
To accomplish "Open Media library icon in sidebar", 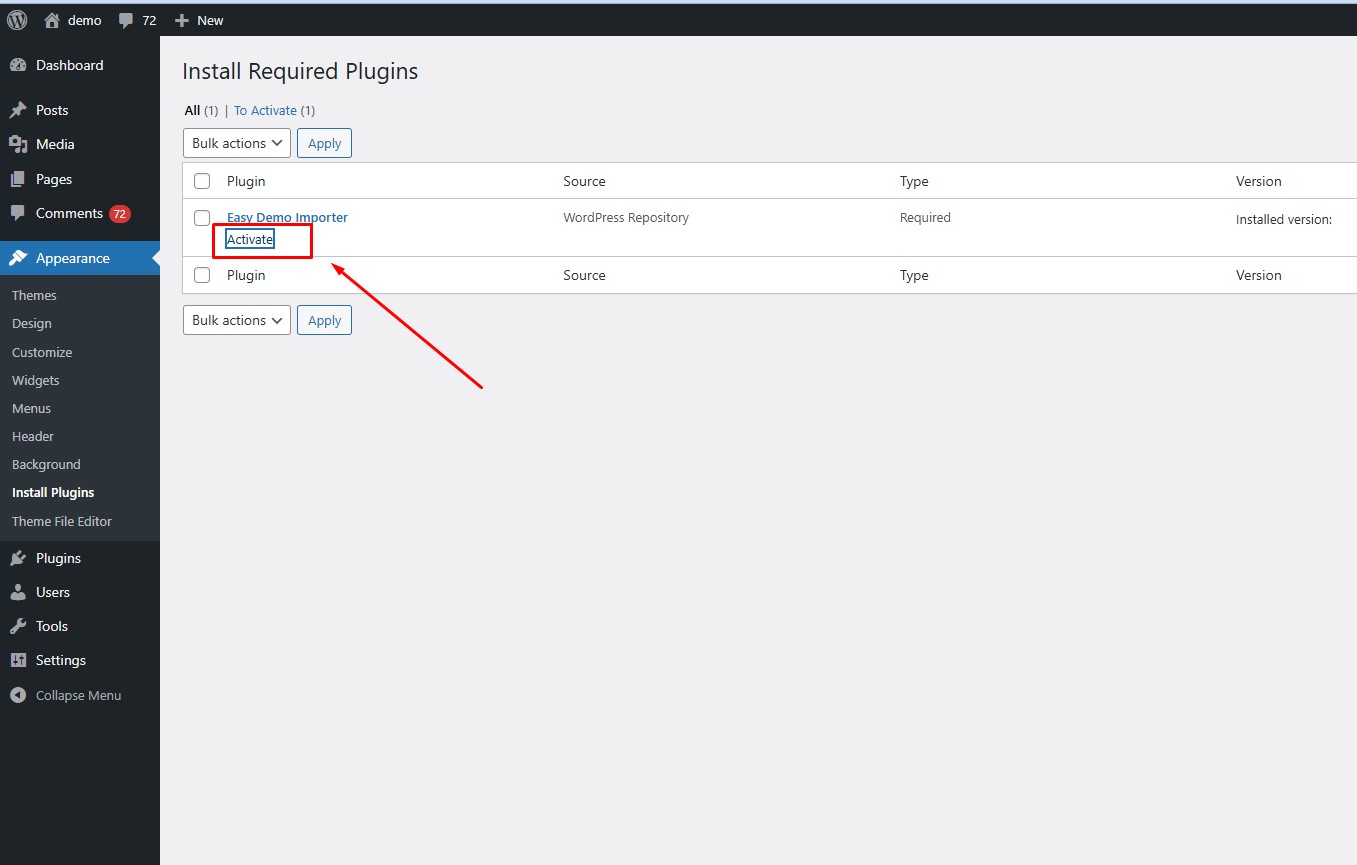I will coord(18,144).
